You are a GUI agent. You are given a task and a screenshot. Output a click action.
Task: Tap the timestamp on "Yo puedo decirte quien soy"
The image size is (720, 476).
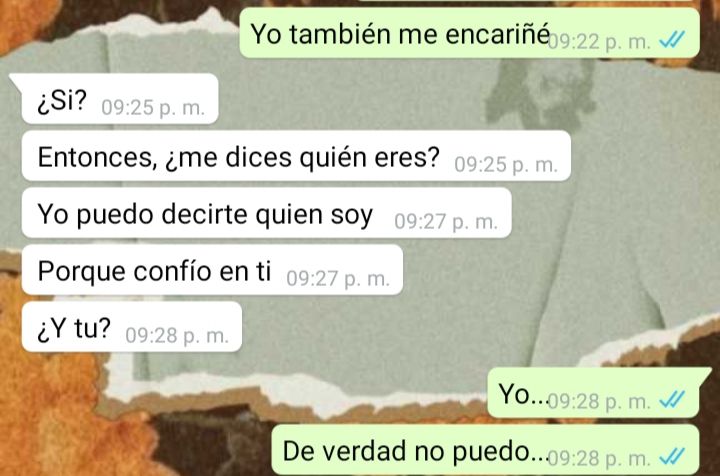coord(446,222)
